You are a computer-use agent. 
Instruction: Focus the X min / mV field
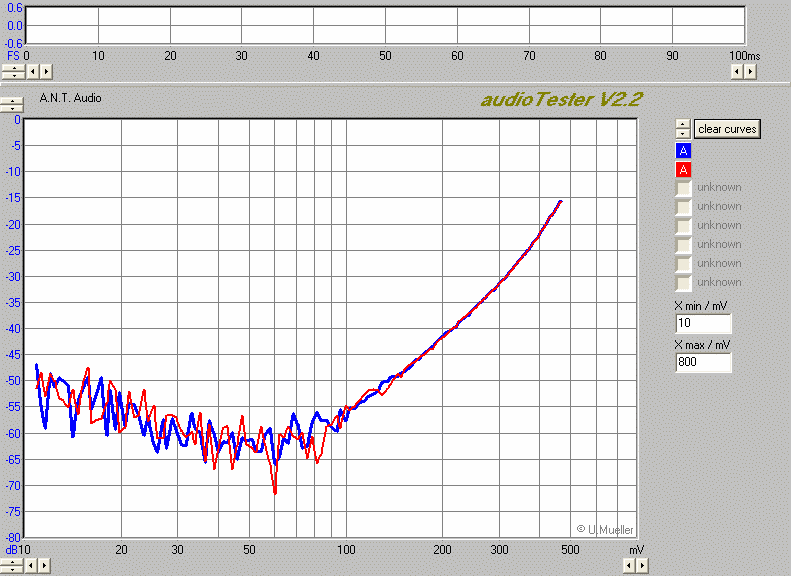703,323
